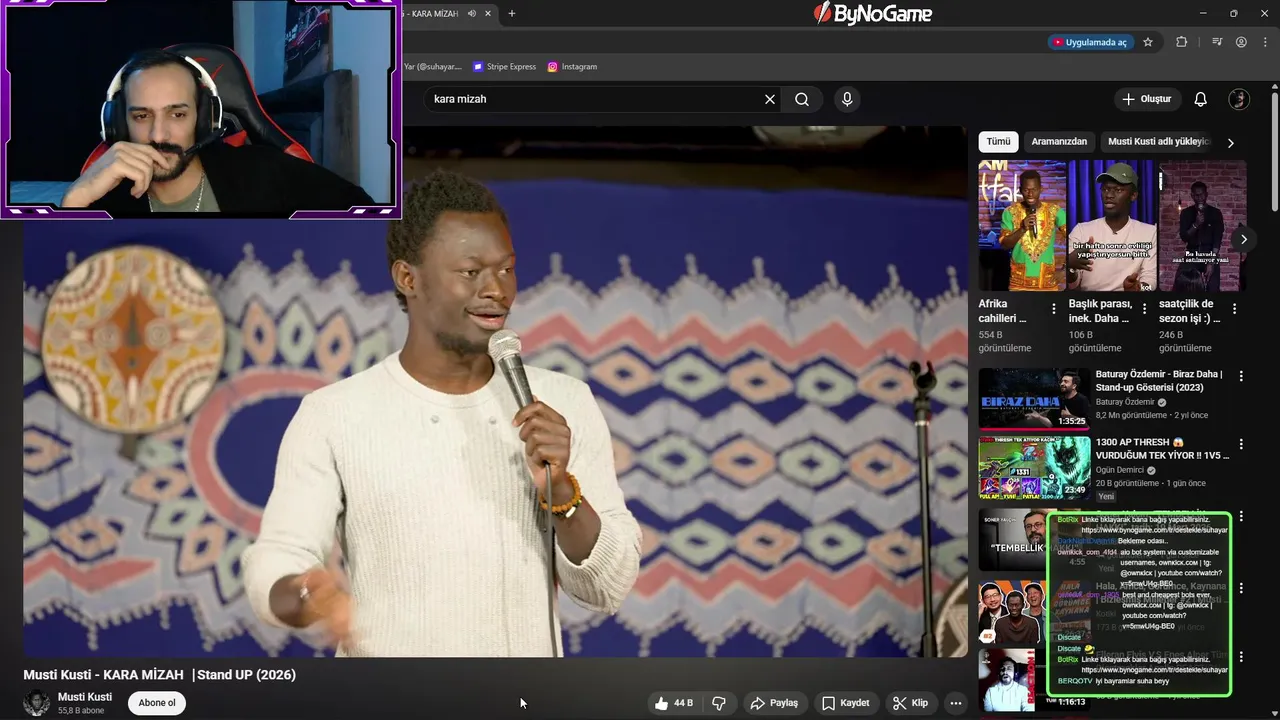Viewport: 1280px width, 720px height.
Task: Dislike the video with thumbs down
Action: pos(719,703)
